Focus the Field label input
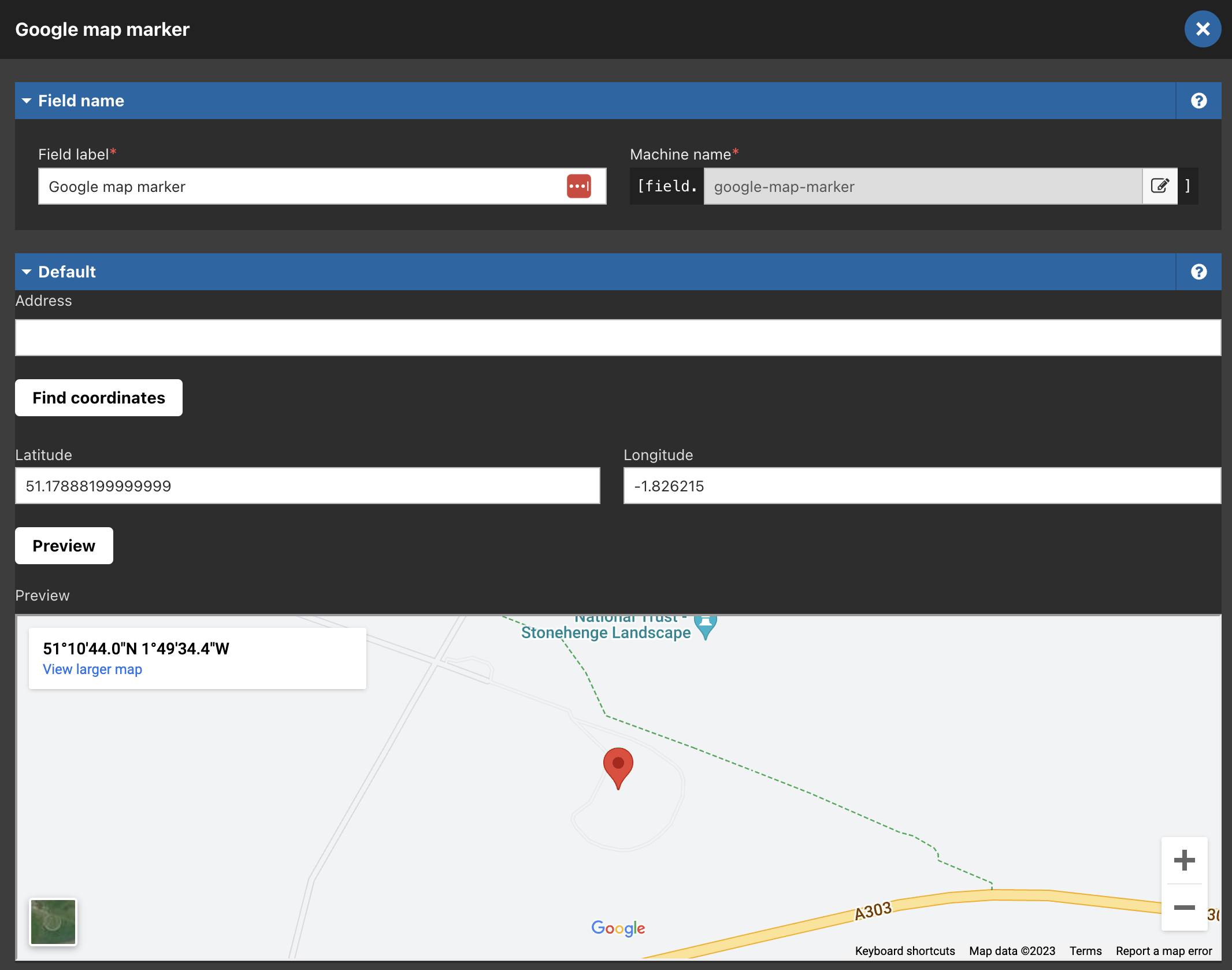This screenshot has height=970, width=1232. tap(322, 186)
